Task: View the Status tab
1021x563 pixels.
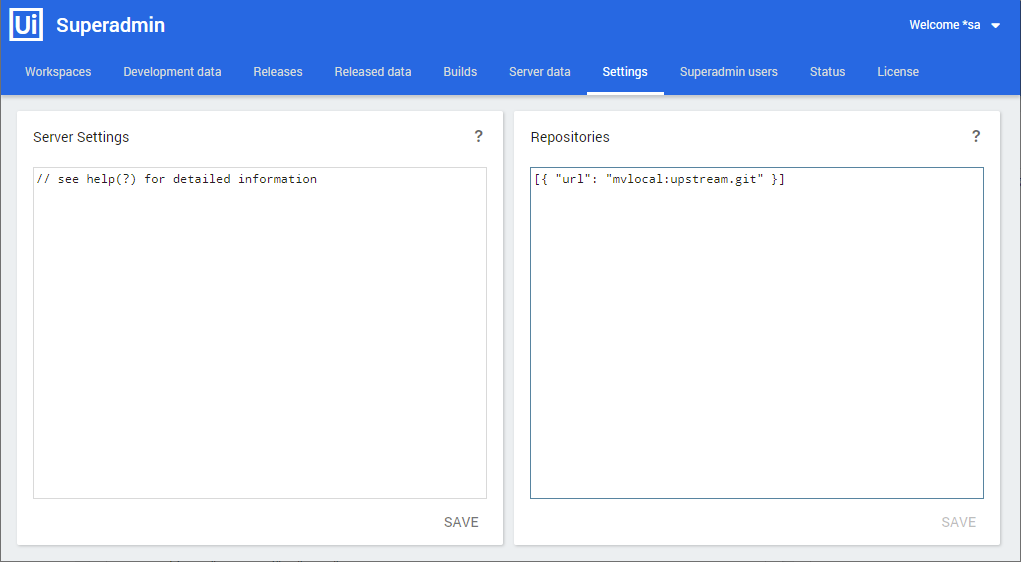Action: [x=828, y=72]
